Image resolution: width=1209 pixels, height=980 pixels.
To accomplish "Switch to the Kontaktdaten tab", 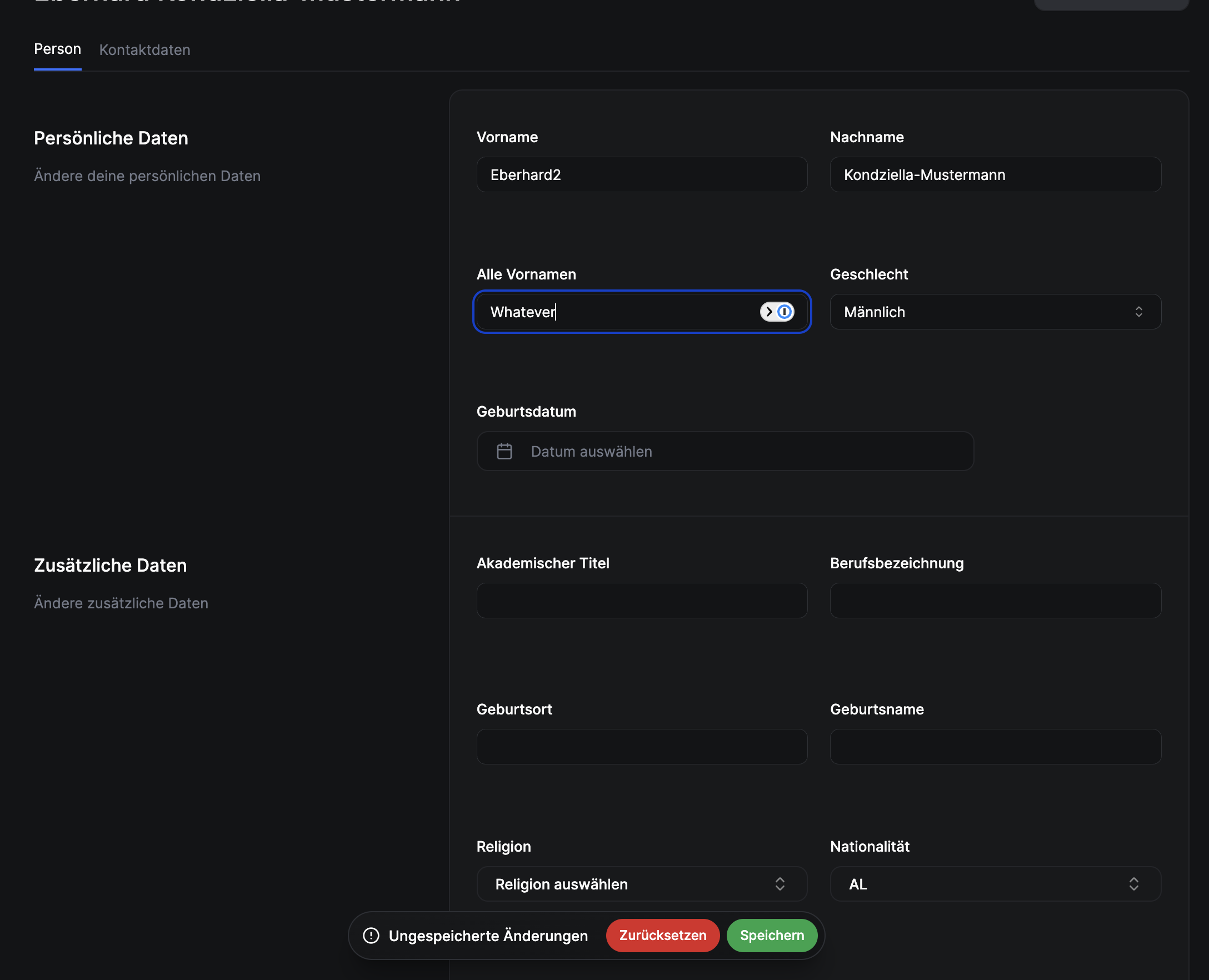I will (x=144, y=49).
